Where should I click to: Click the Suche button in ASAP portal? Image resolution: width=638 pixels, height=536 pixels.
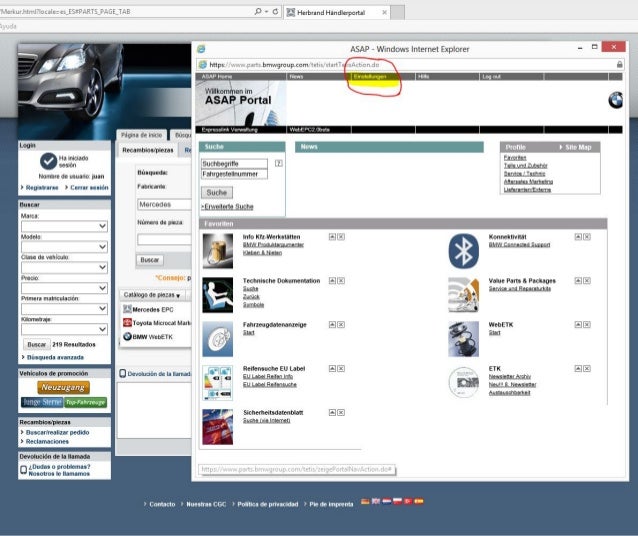pyautogui.click(x=217, y=193)
